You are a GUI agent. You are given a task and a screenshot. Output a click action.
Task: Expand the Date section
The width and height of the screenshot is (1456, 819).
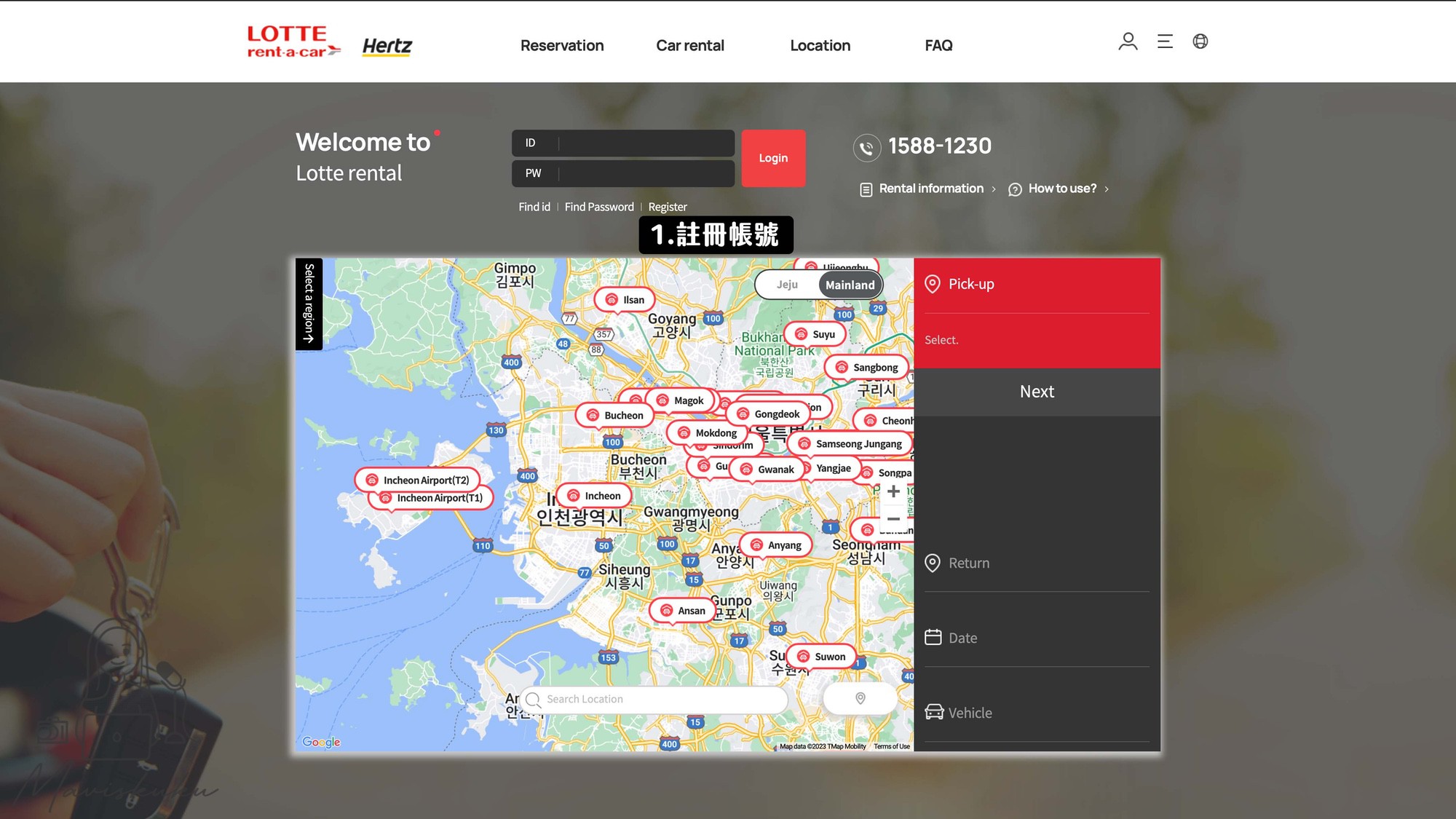(x=1037, y=638)
